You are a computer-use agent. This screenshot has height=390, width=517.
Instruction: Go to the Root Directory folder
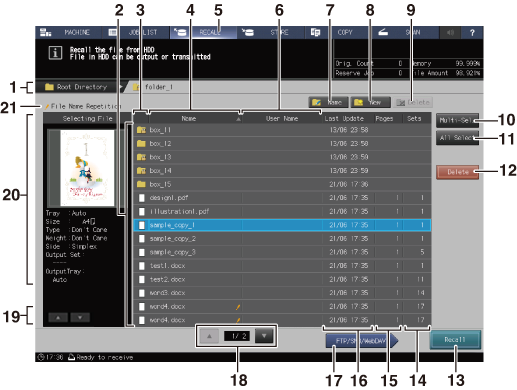(x=77, y=87)
